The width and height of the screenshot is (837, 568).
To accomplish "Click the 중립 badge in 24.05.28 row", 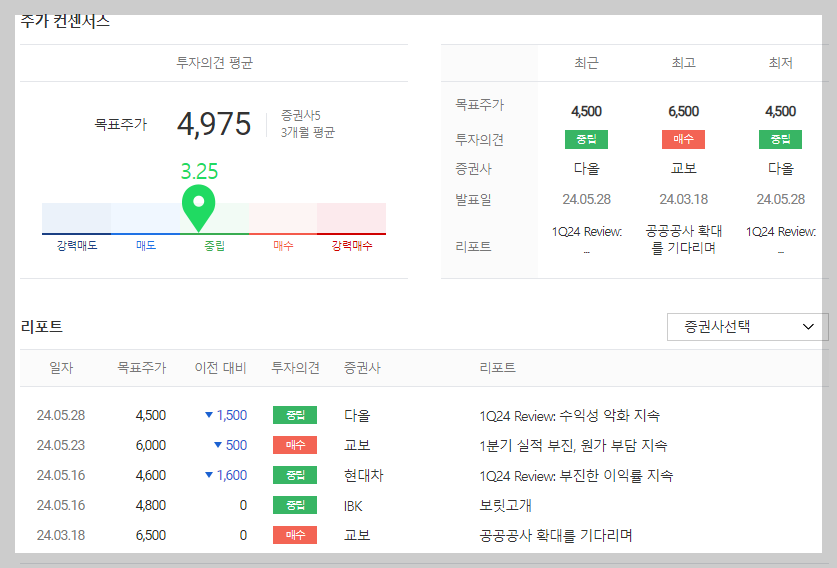I will click(x=295, y=415).
